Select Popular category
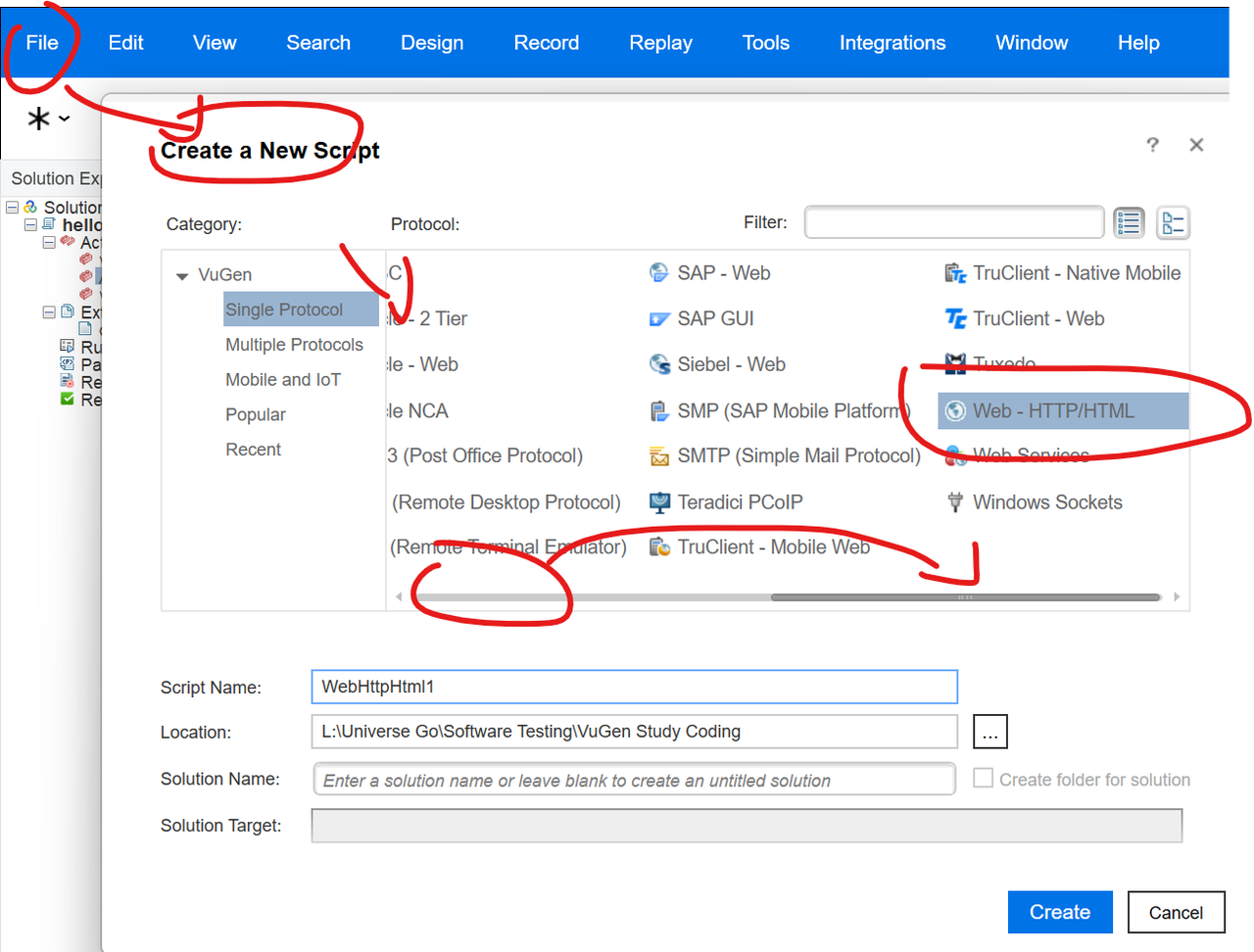The height and width of the screenshot is (952, 1254). click(x=256, y=414)
